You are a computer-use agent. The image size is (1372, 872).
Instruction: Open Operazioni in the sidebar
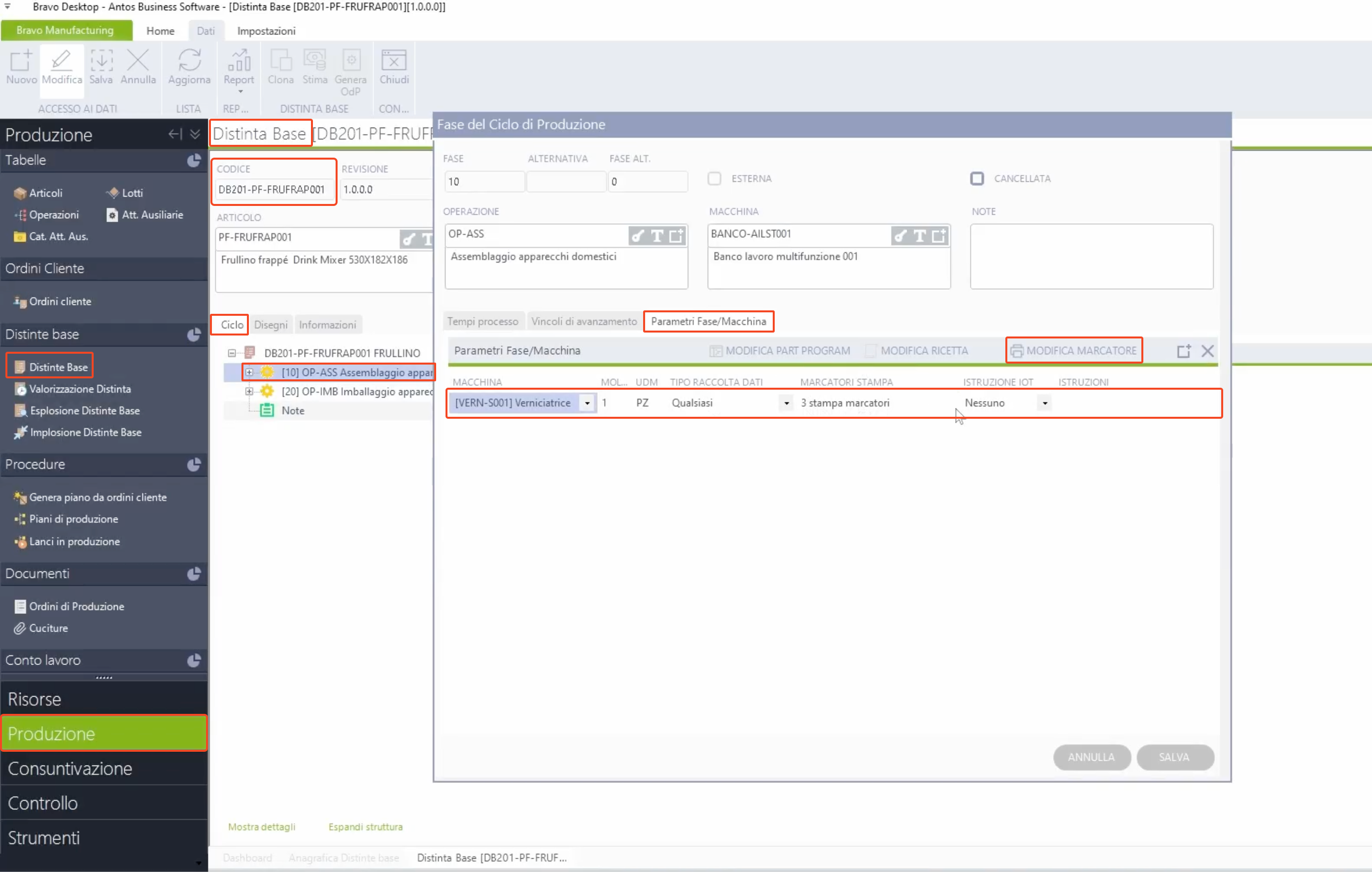[47, 215]
